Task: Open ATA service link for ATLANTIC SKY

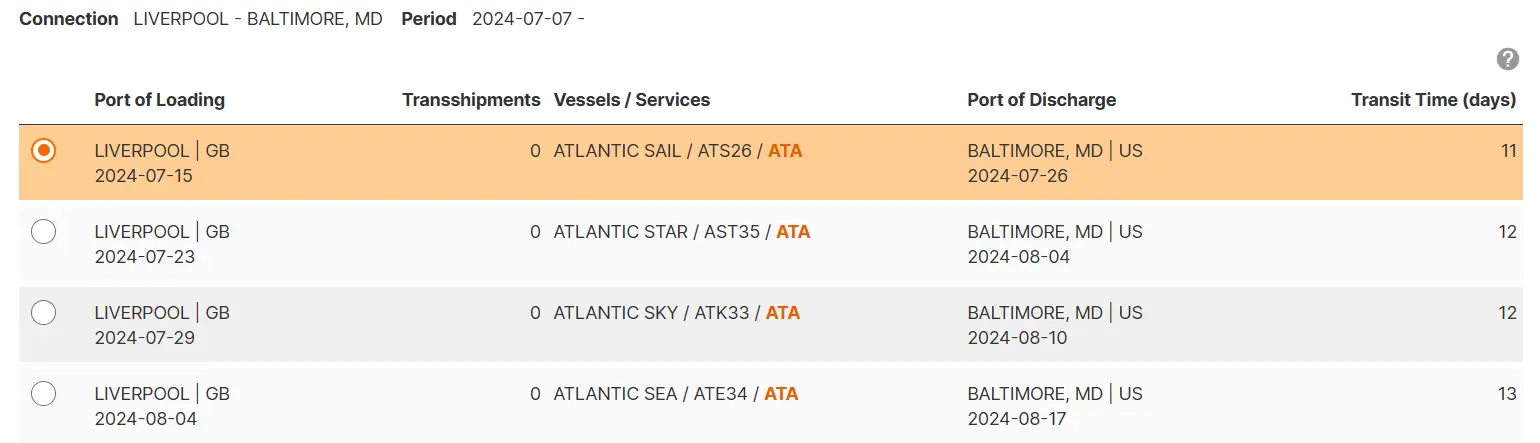Action: click(x=783, y=313)
